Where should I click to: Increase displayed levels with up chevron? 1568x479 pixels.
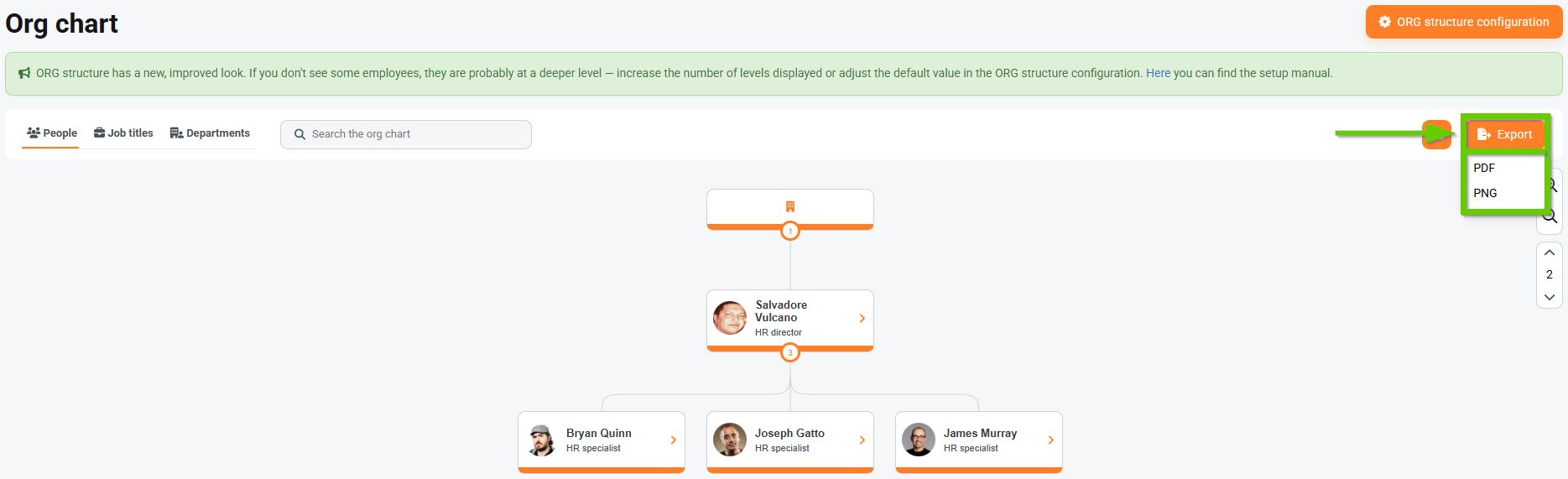(1549, 253)
